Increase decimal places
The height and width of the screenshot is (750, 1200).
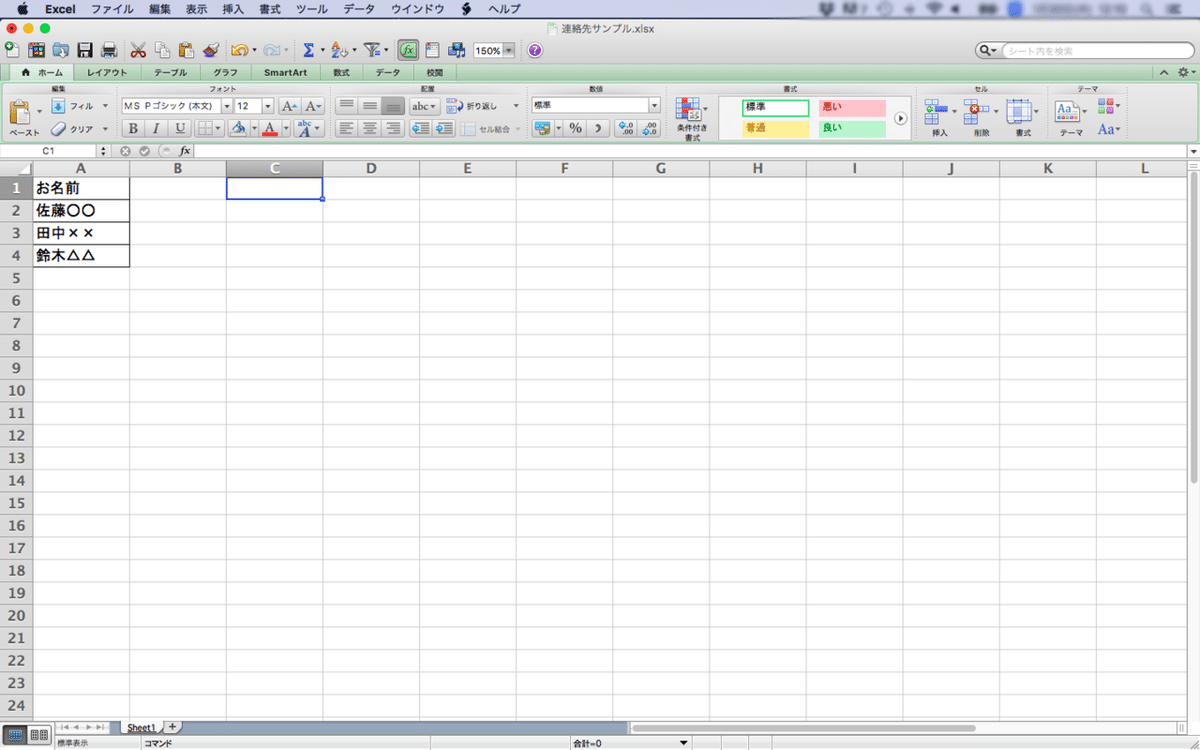click(626, 128)
